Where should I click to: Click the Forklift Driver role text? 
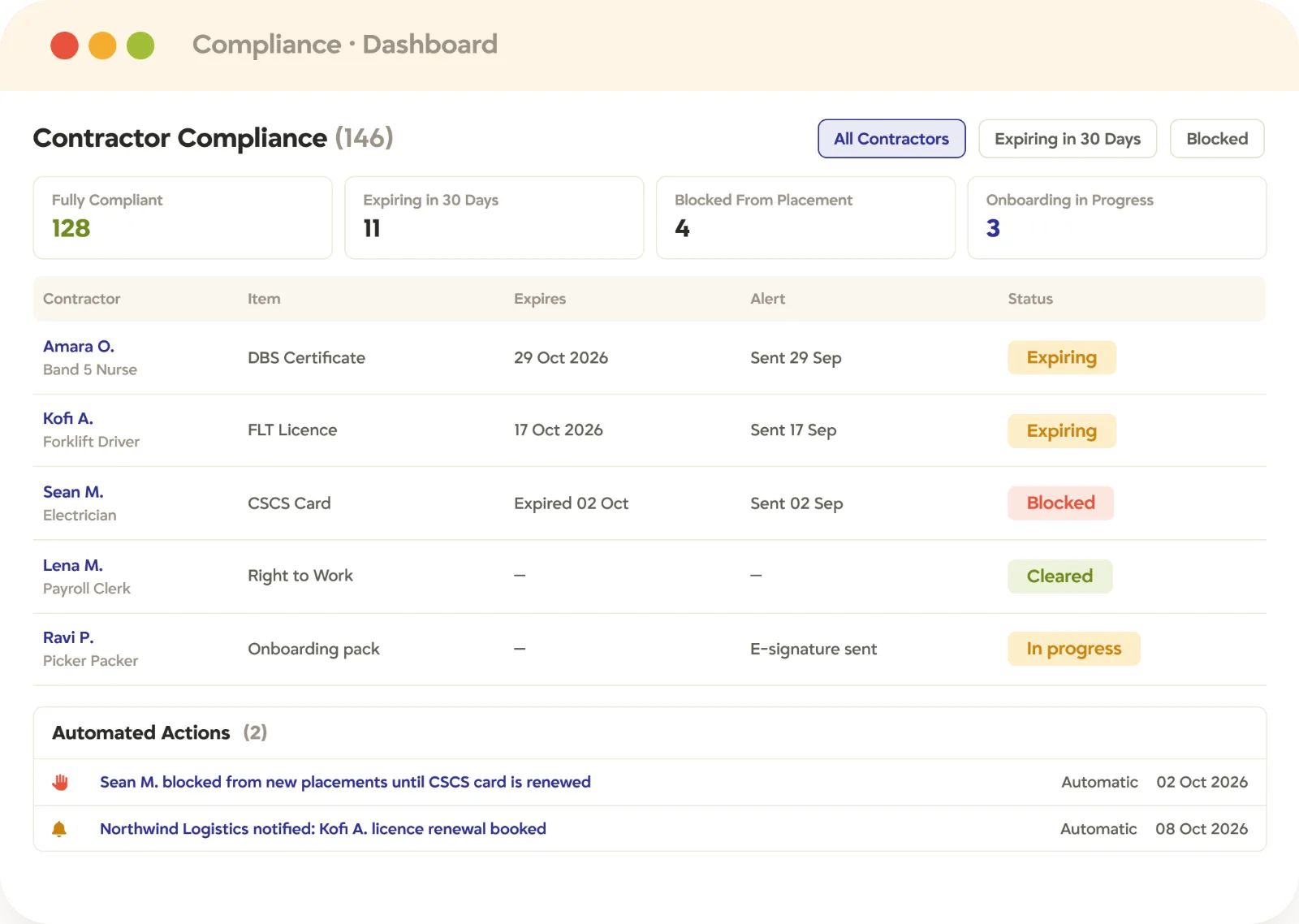pos(91,442)
